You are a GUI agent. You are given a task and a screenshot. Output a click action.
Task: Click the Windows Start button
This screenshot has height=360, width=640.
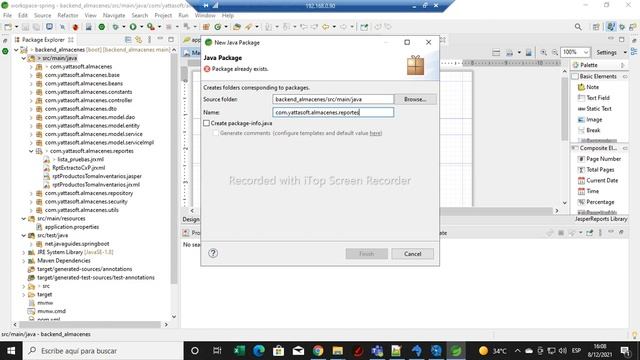tap(11, 351)
